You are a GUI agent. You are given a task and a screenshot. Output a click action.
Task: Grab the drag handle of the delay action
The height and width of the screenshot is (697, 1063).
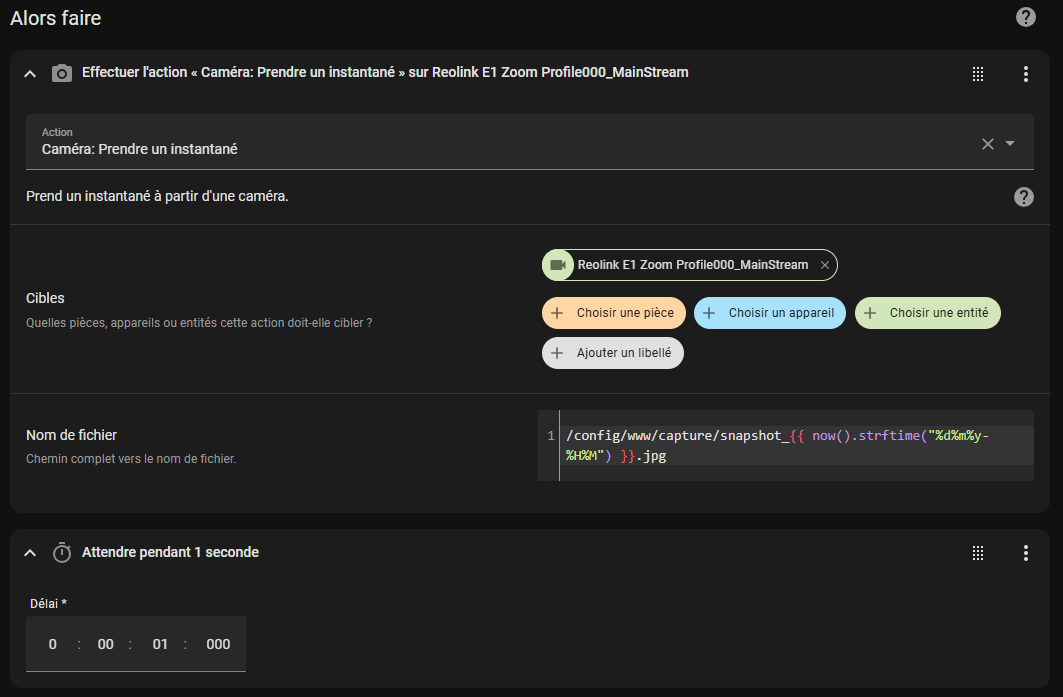click(x=978, y=553)
